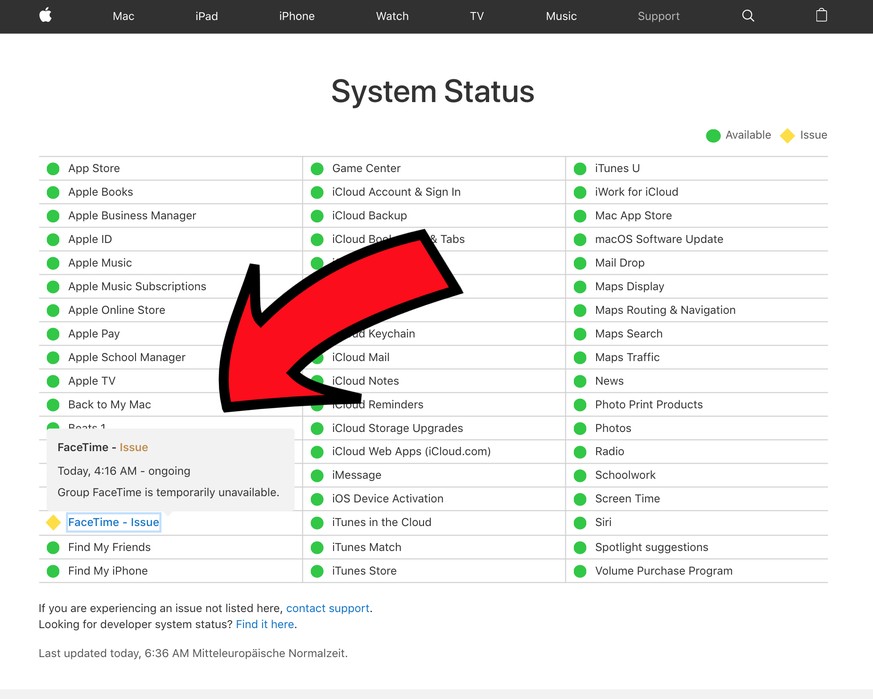Click the 'Maps Traffic' service name
The image size is (873, 699).
click(627, 357)
